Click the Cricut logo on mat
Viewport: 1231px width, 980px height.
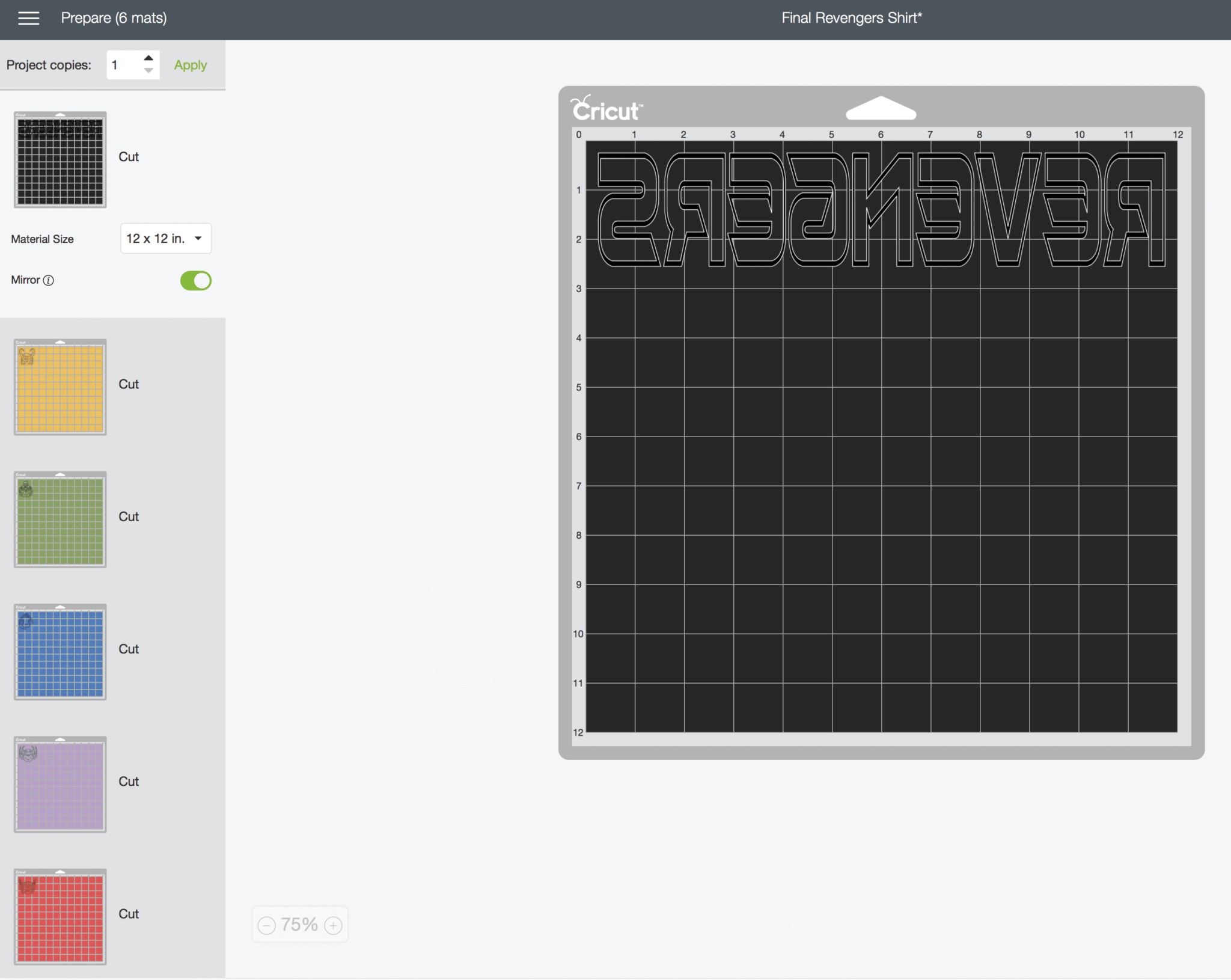[x=606, y=109]
